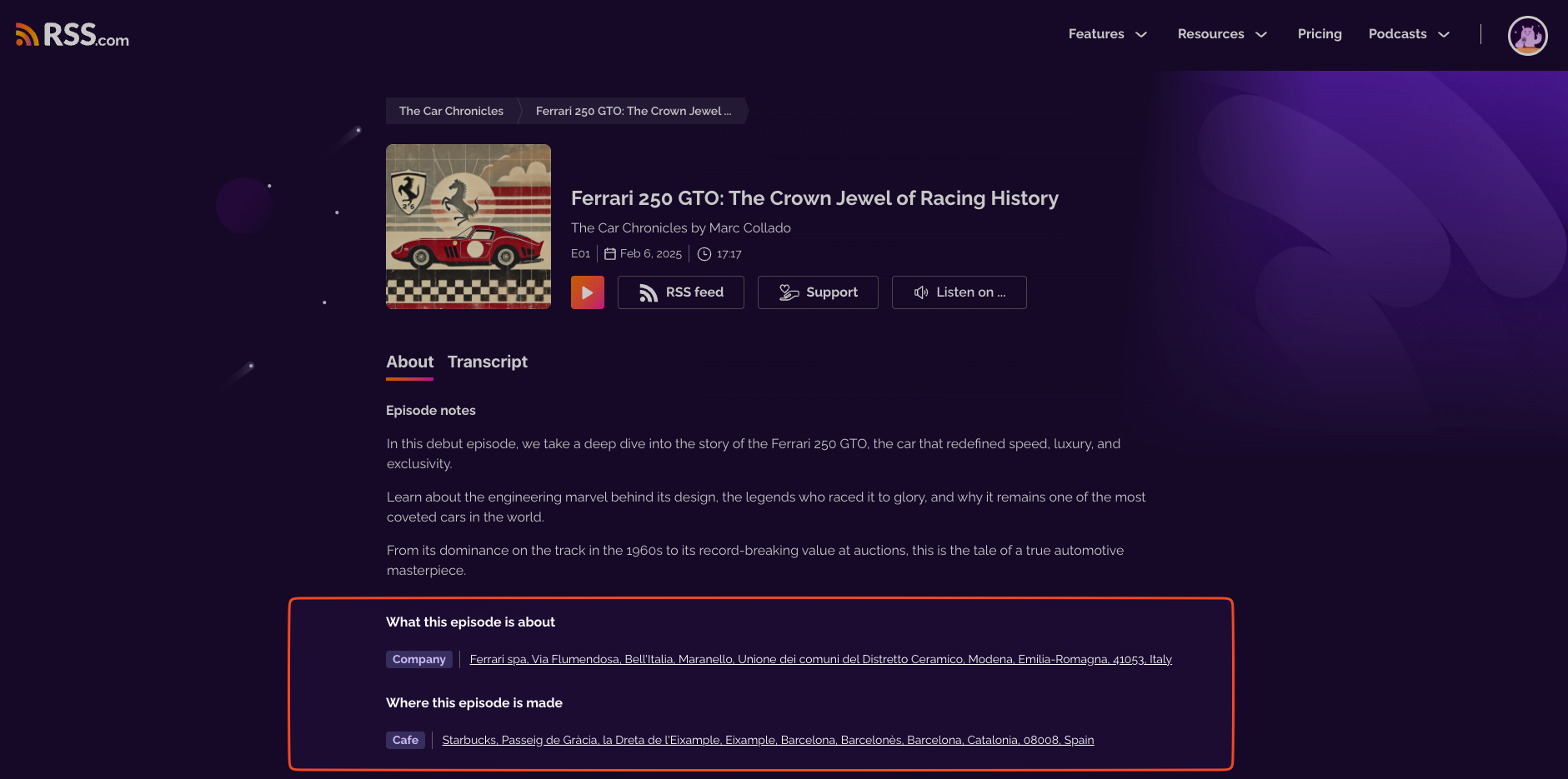Select the About tab
Image resolution: width=1568 pixels, height=779 pixels.
tap(409, 362)
